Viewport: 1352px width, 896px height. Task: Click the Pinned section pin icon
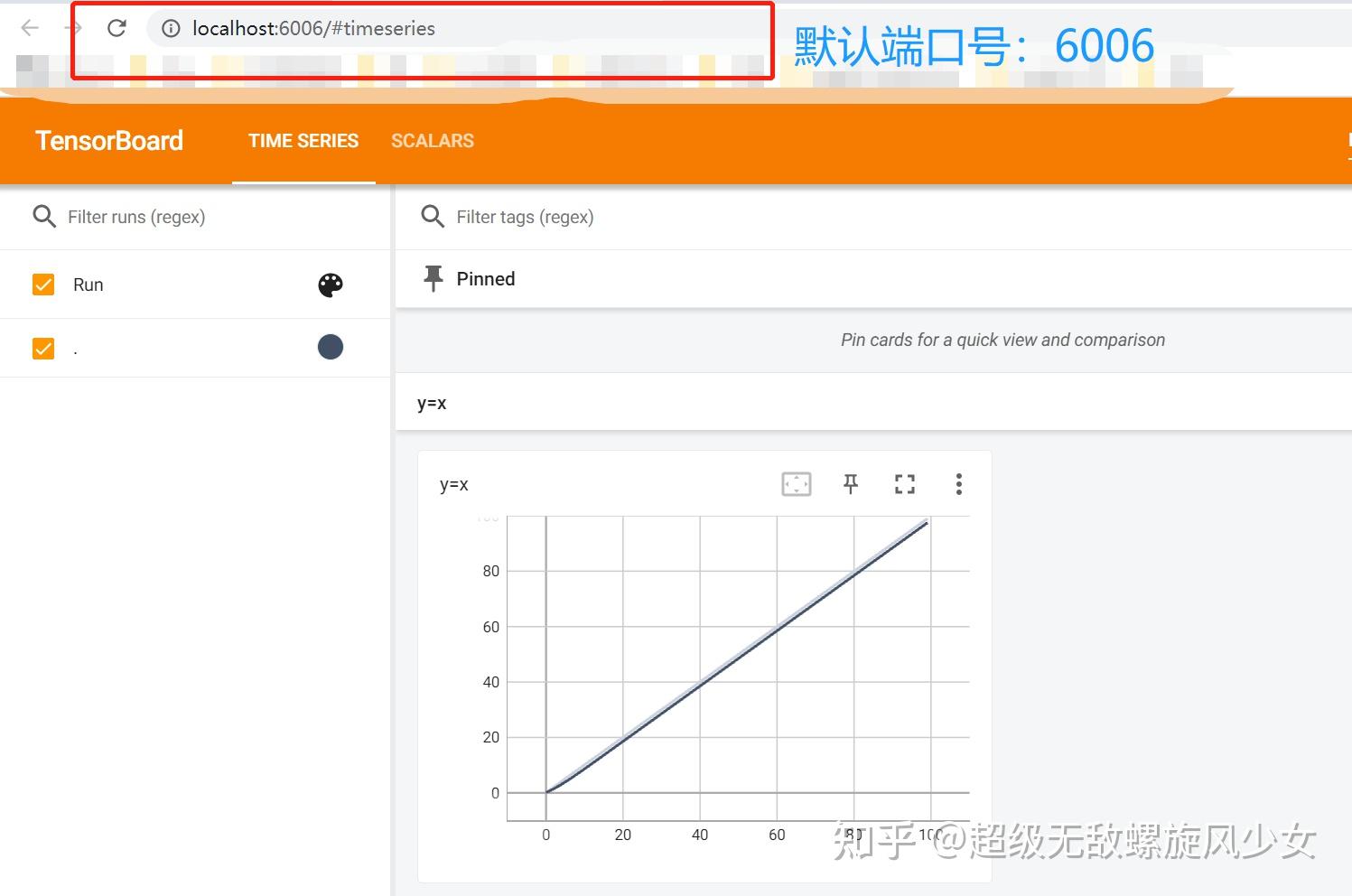434,278
